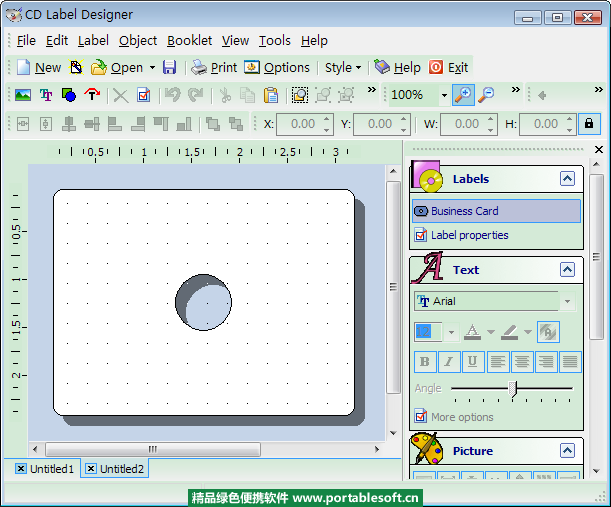Click the Print toolbar button
This screenshot has height=507, width=611.
coord(214,67)
